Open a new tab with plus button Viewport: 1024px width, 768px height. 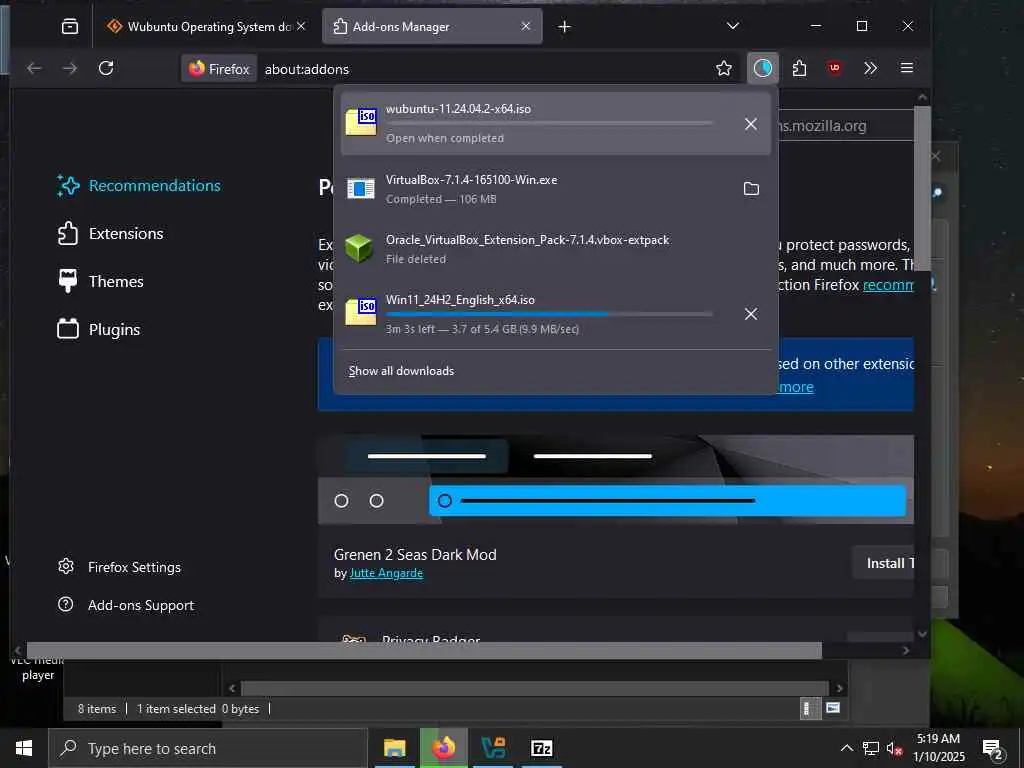[x=565, y=27]
